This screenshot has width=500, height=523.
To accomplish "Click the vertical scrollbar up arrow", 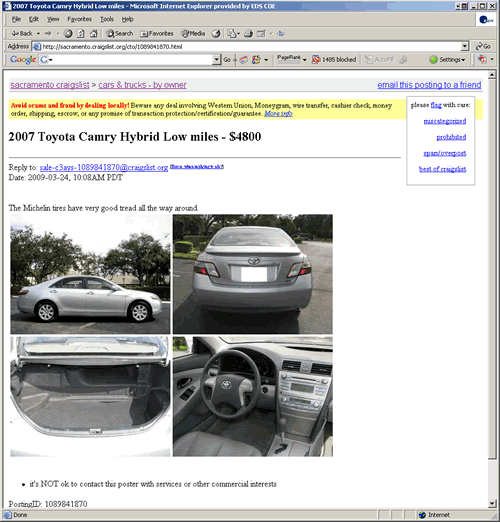I will coord(492,75).
